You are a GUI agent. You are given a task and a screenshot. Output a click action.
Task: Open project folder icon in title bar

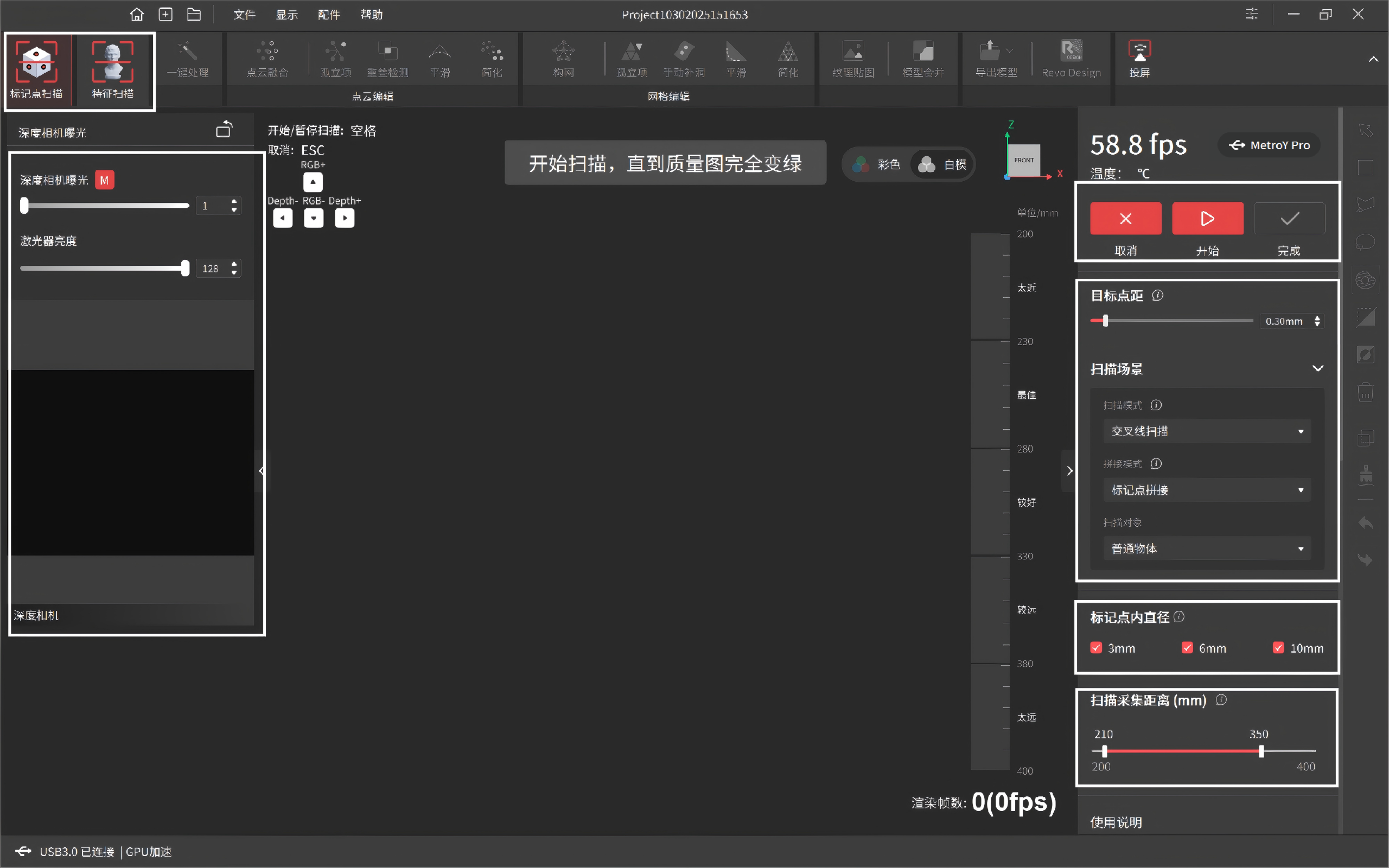(x=194, y=14)
